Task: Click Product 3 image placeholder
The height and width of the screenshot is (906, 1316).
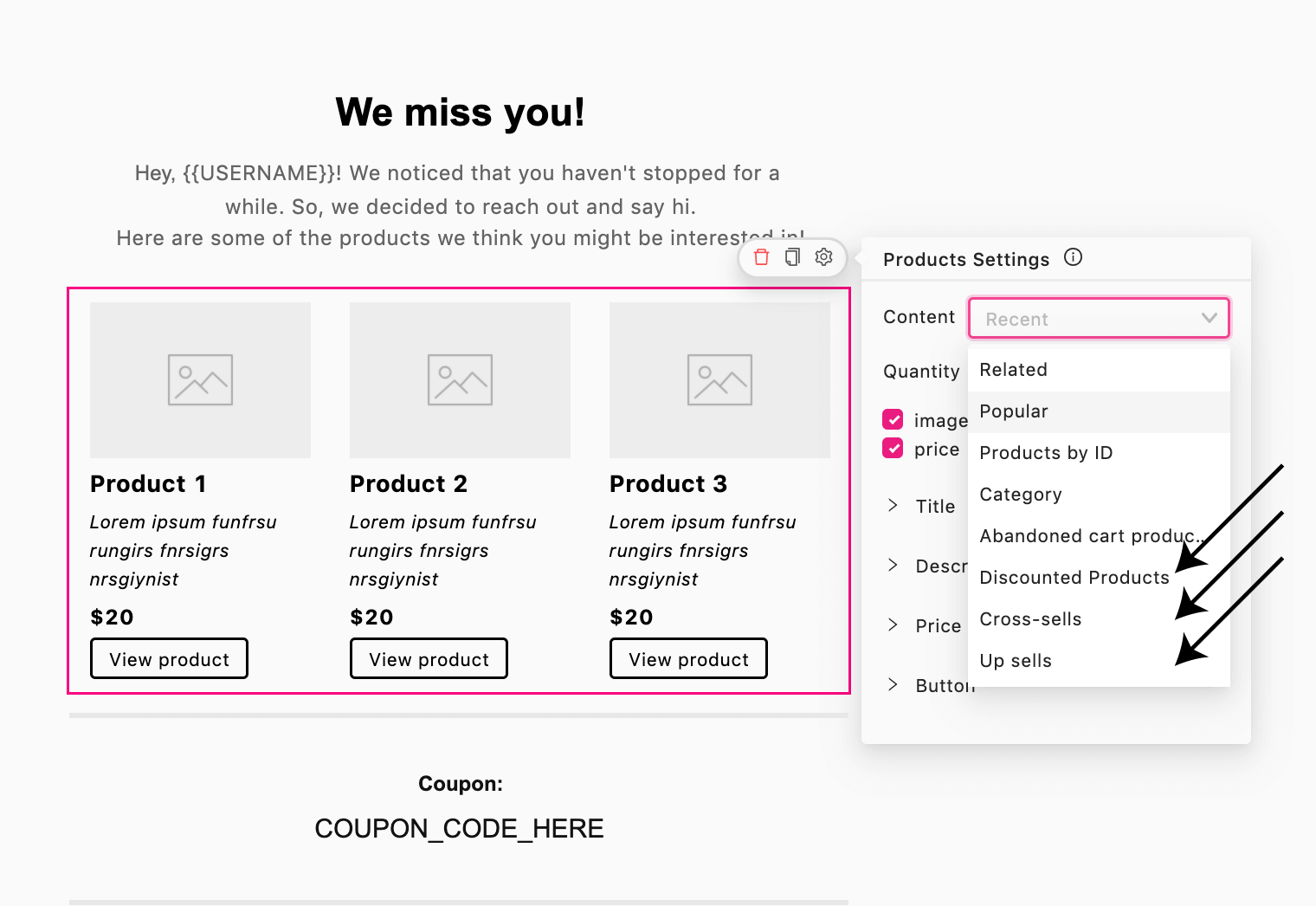Action: [x=719, y=379]
